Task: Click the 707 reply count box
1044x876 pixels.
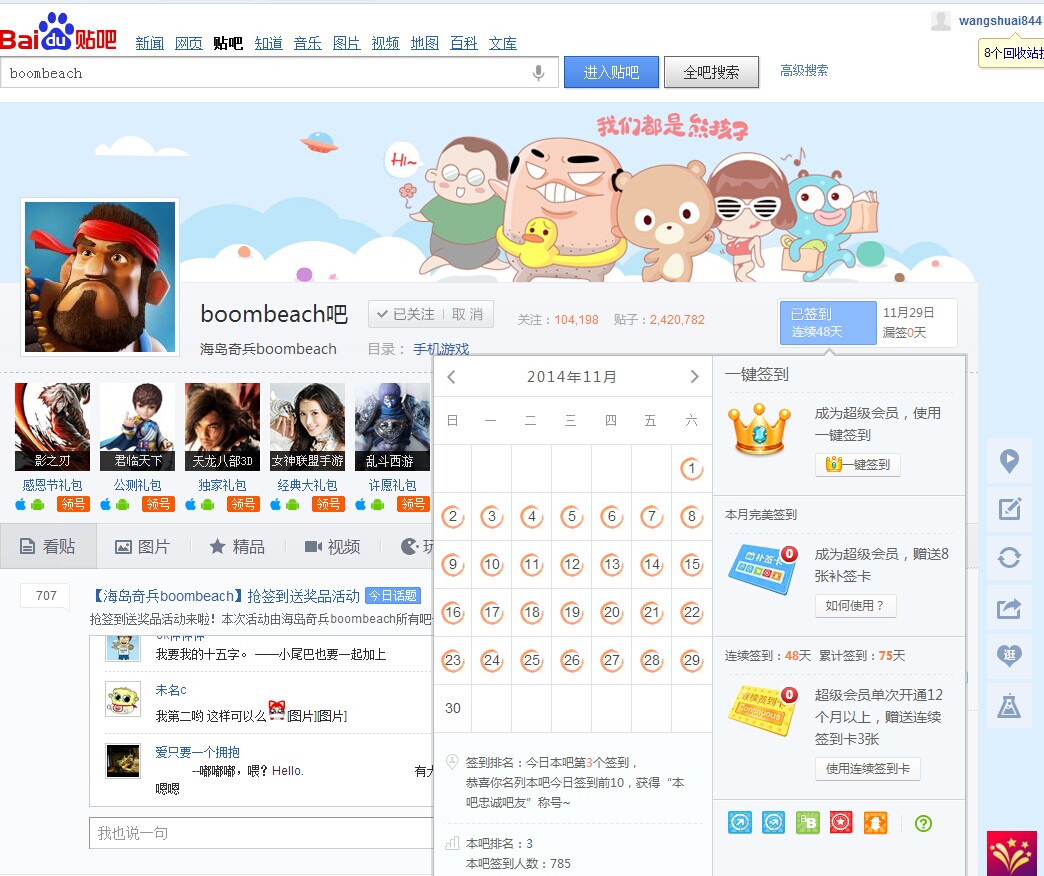Action: (x=46, y=595)
